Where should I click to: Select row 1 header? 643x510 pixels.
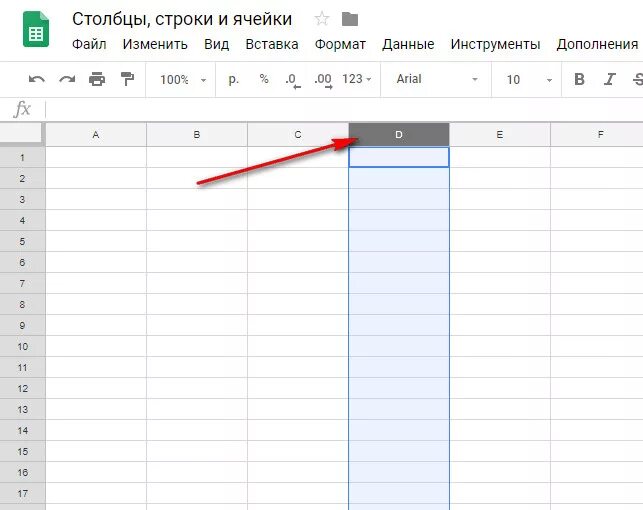tap(22, 157)
